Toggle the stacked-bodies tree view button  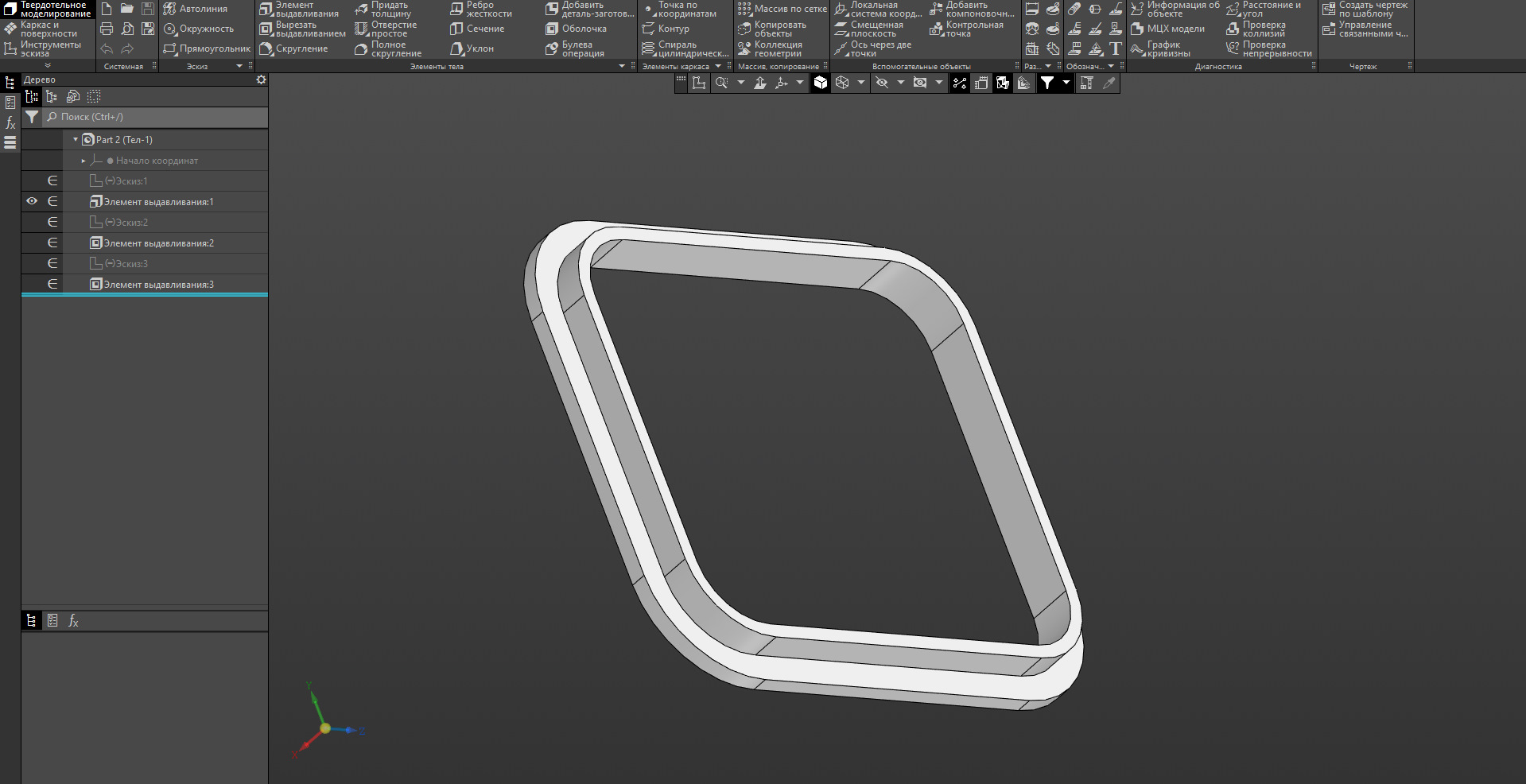[x=73, y=96]
